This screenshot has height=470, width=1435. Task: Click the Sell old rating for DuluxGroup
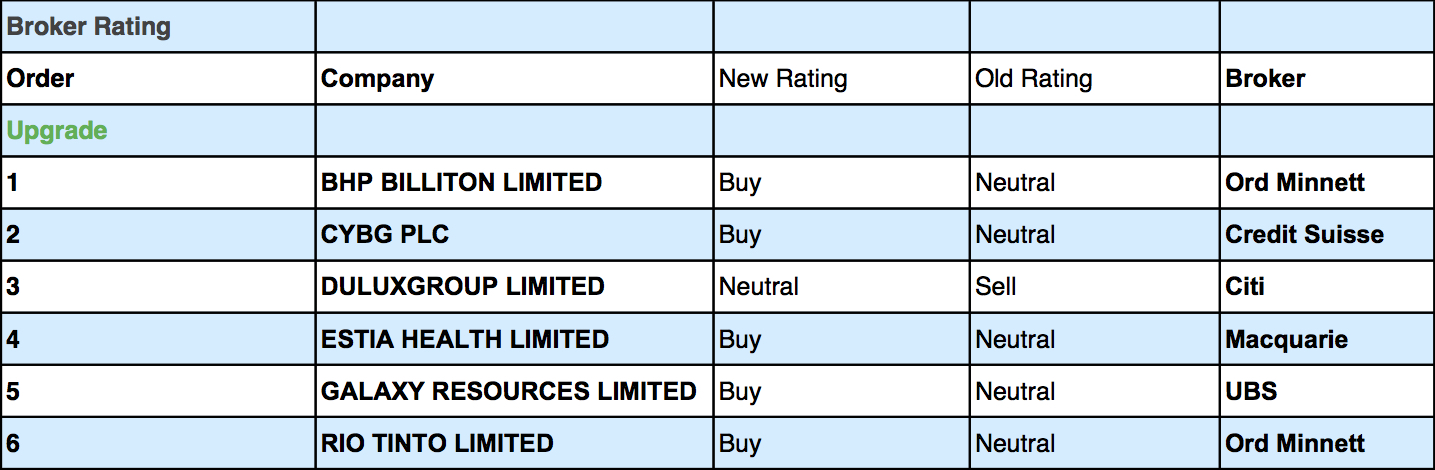(996, 287)
